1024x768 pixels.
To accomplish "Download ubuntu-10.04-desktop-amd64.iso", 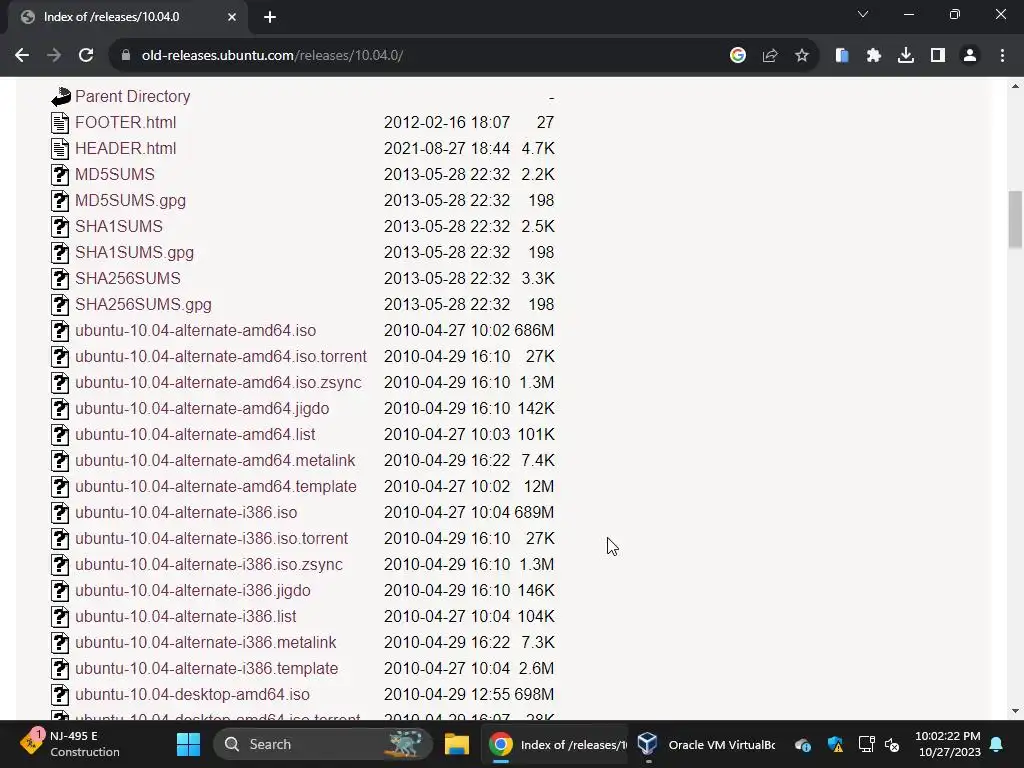I will pos(192,695).
